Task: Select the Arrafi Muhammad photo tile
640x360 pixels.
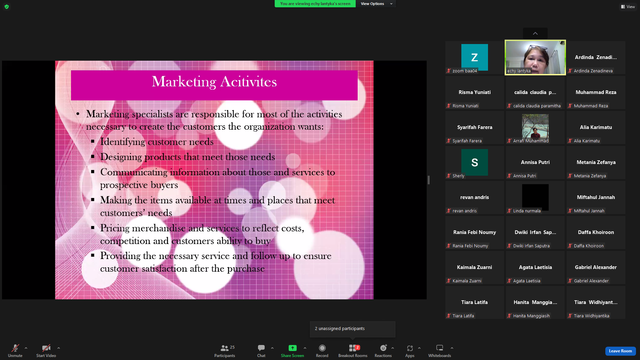Action: [x=535, y=128]
